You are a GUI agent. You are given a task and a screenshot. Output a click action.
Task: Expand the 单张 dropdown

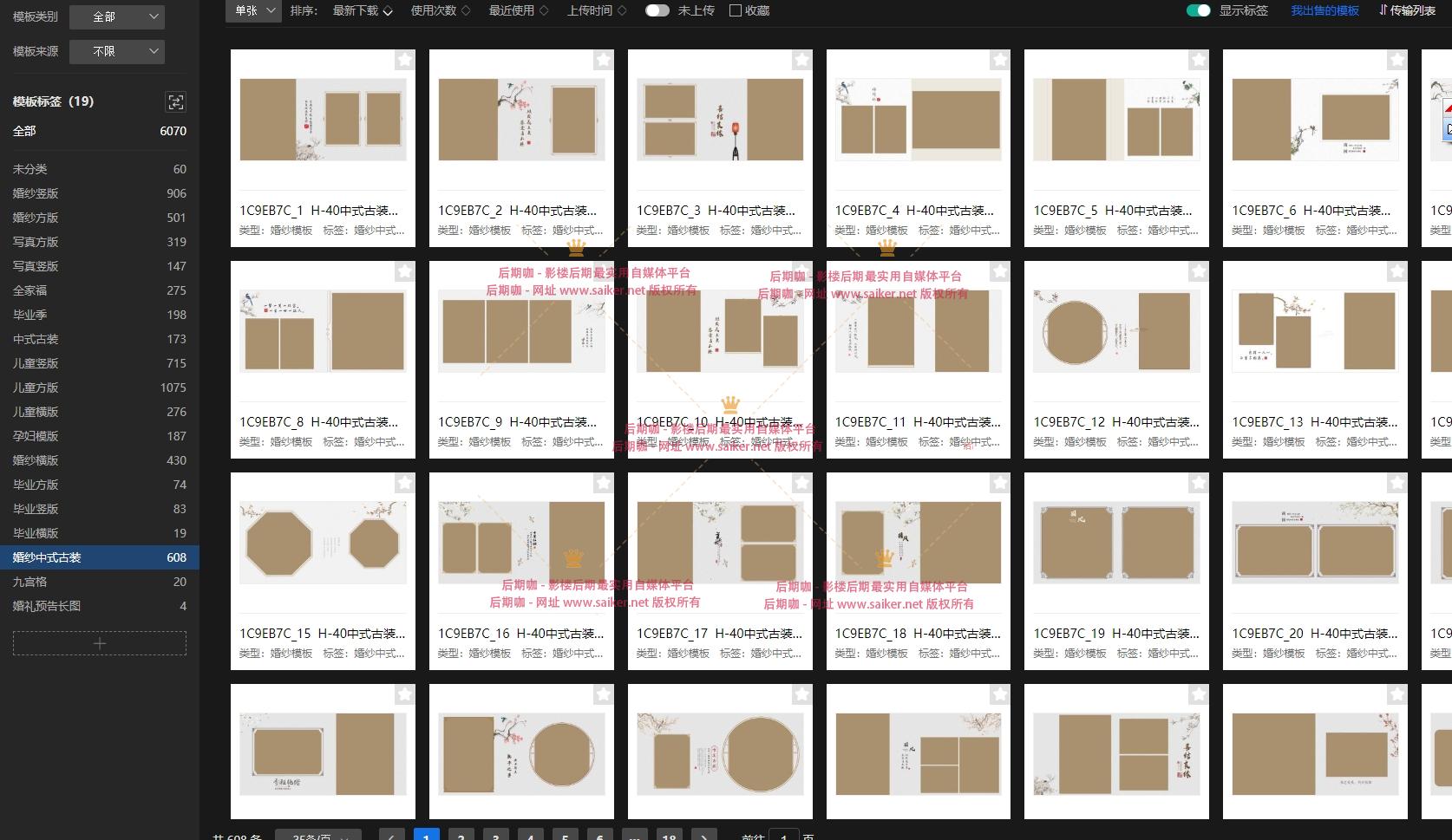click(x=253, y=10)
